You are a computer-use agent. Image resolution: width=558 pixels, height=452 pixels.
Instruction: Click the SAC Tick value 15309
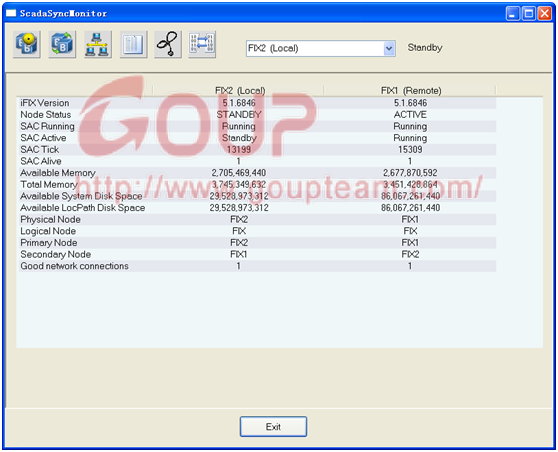410,149
